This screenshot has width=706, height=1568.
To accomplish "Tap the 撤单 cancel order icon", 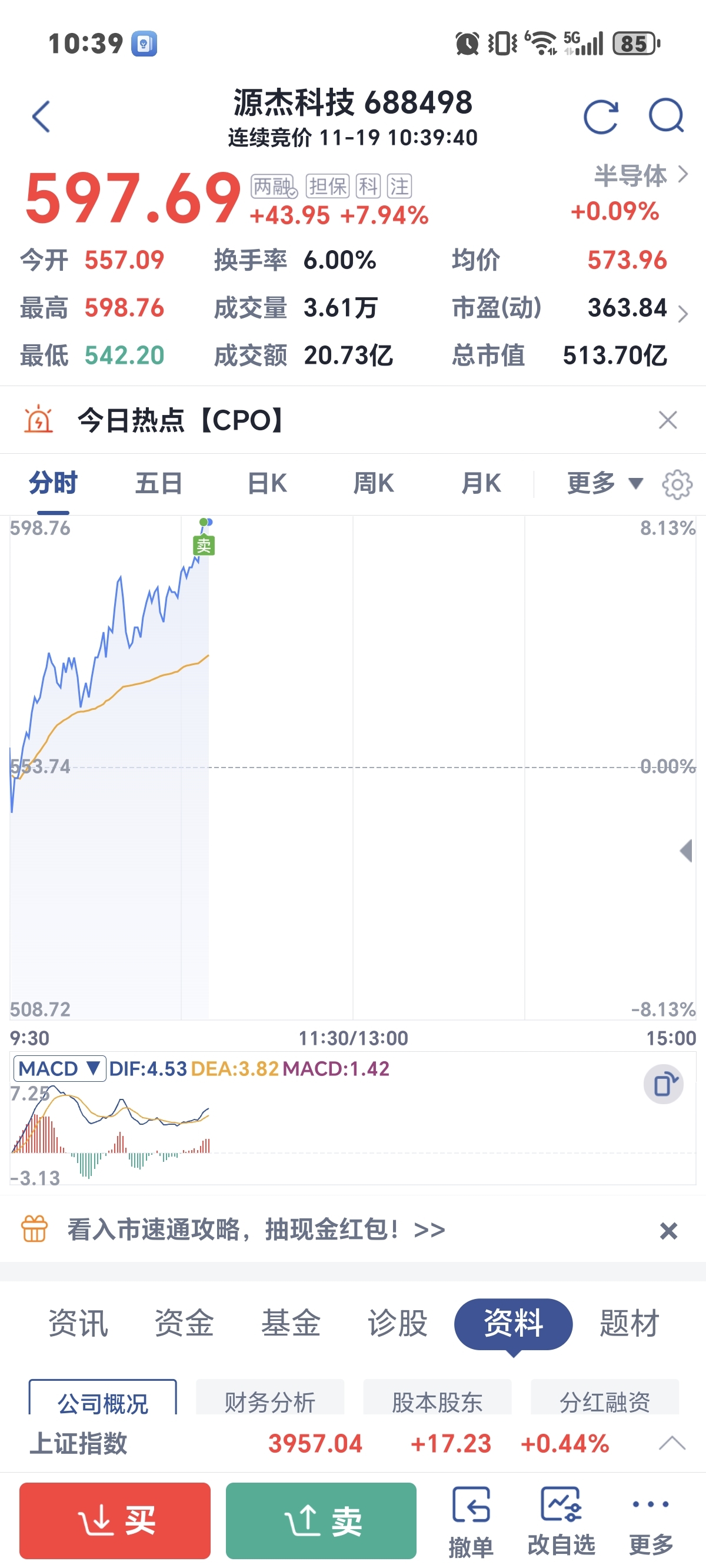I will point(471,1520).
